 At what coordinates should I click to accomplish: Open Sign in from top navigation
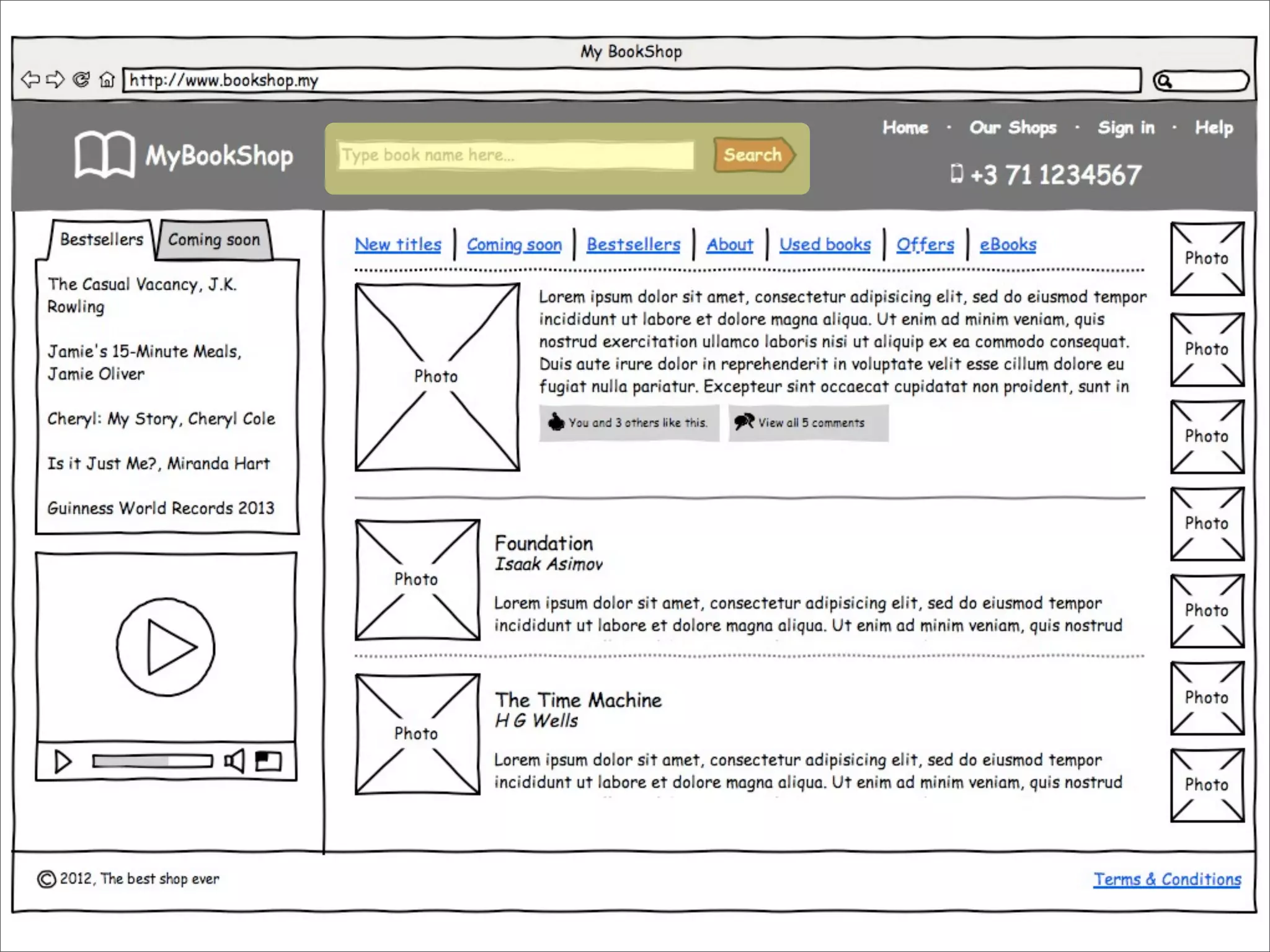[1126, 128]
